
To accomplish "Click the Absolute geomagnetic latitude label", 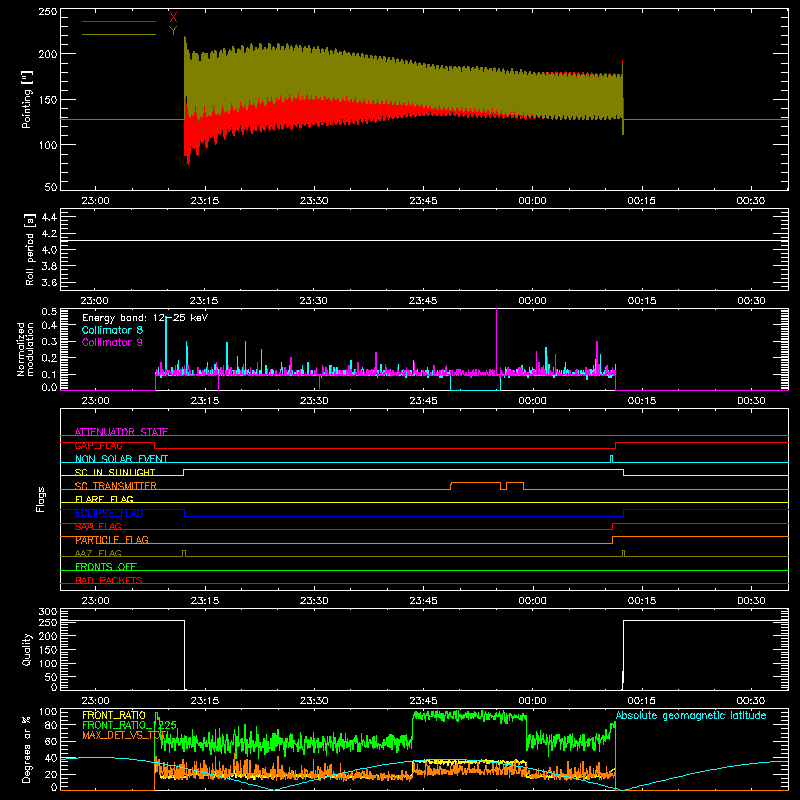I will [691, 715].
